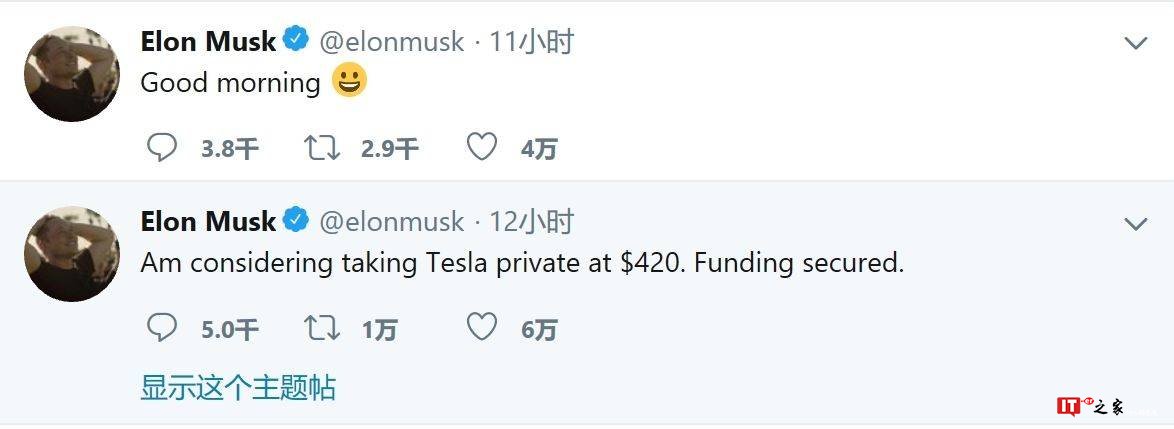The image size is (1174, 429).
Task: Click profile avatar on Tesla tweet
Action: coord(72,254)
